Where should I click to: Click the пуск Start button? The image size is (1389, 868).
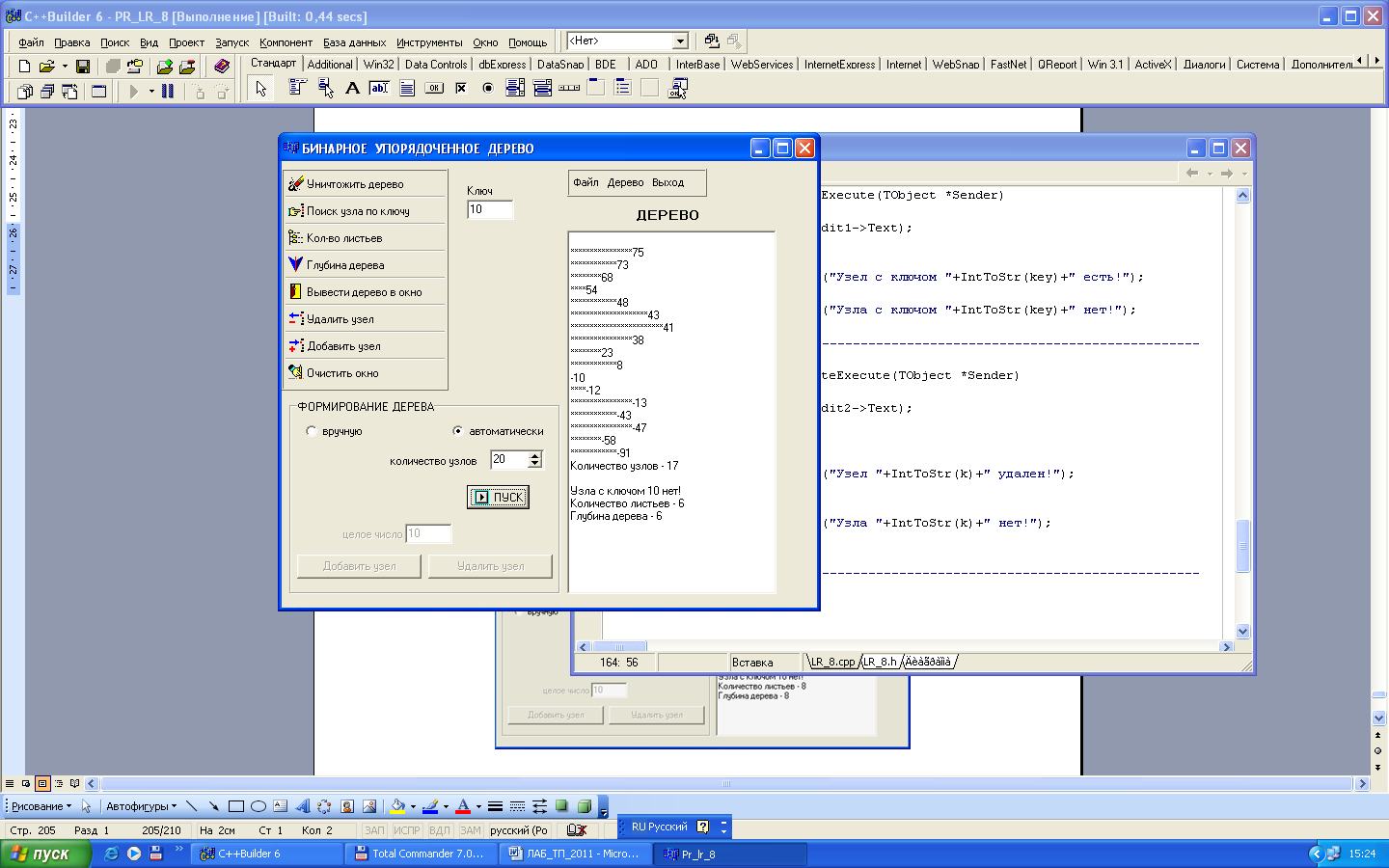[45, 854]
